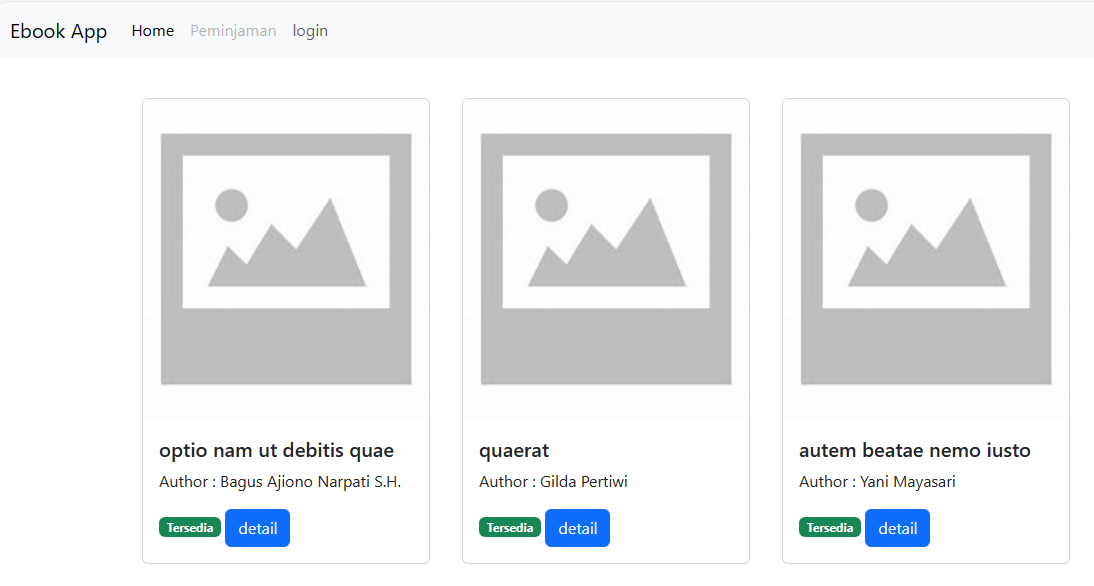Screen dimensions: 1094x586
Task: Go to the Home nav link
Action: (152, 31)
